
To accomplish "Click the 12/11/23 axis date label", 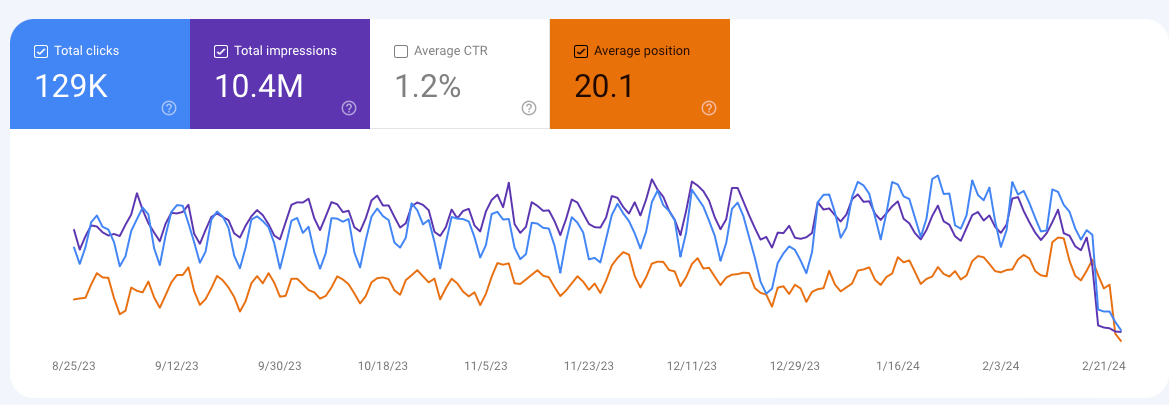I will tap(690, 366).
